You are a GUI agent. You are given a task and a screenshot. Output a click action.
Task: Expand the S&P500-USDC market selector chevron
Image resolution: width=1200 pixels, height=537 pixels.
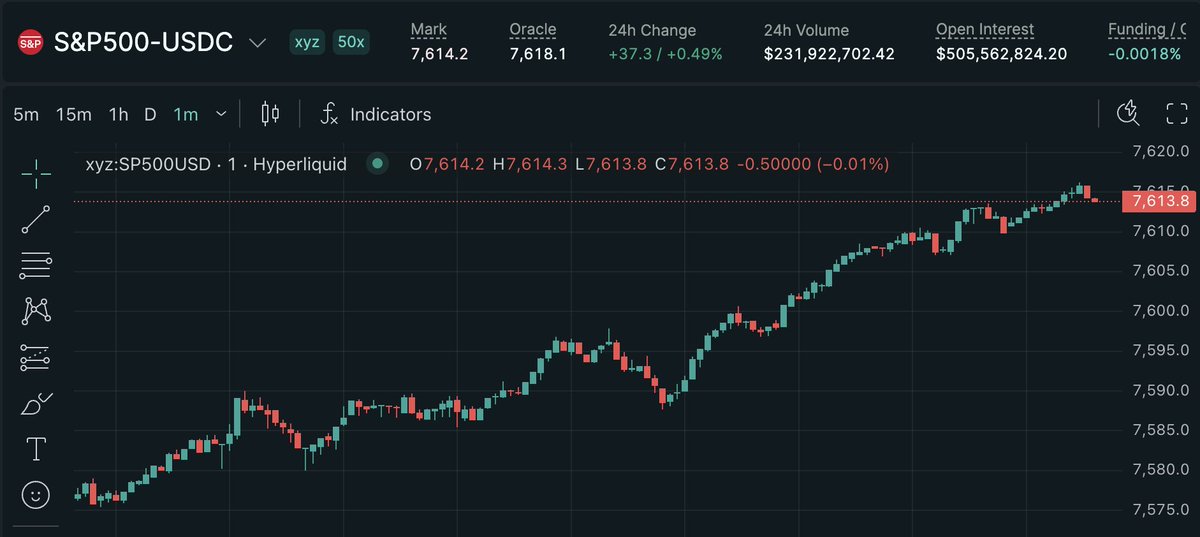point(257,43)
